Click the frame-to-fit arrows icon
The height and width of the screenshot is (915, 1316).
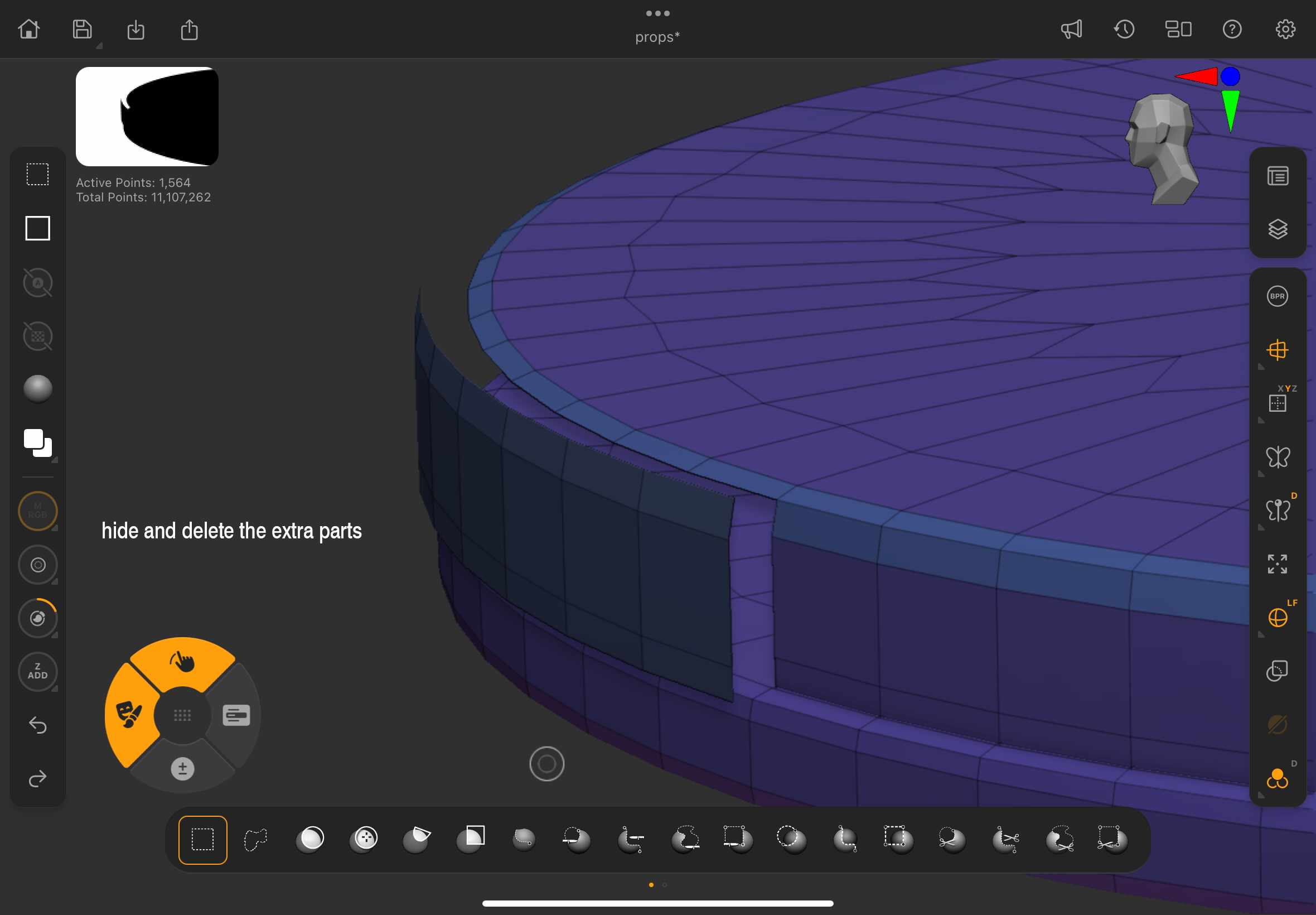coord(1277,564)
